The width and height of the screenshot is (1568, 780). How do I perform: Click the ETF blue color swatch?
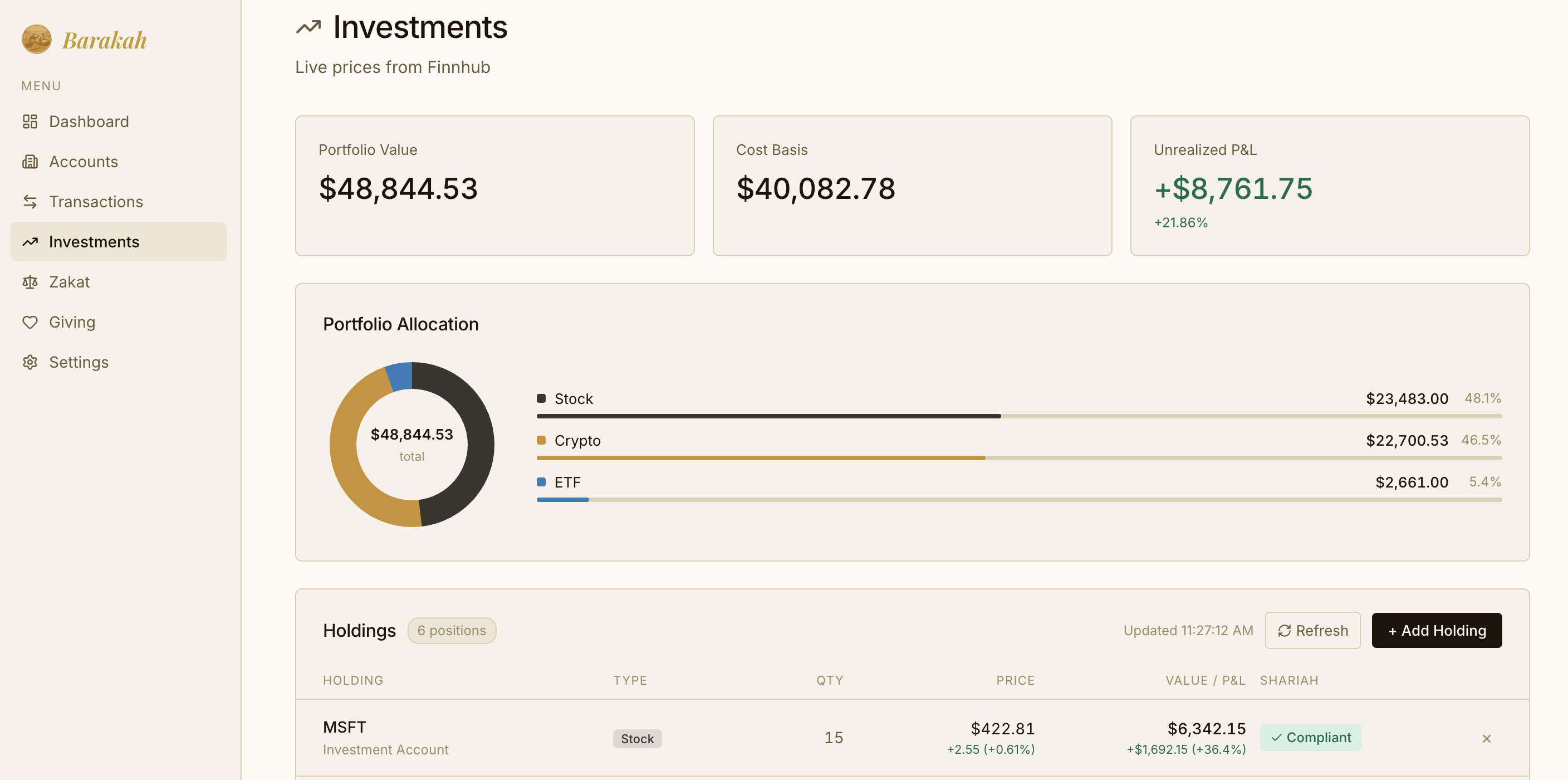[x=541, y=481]
